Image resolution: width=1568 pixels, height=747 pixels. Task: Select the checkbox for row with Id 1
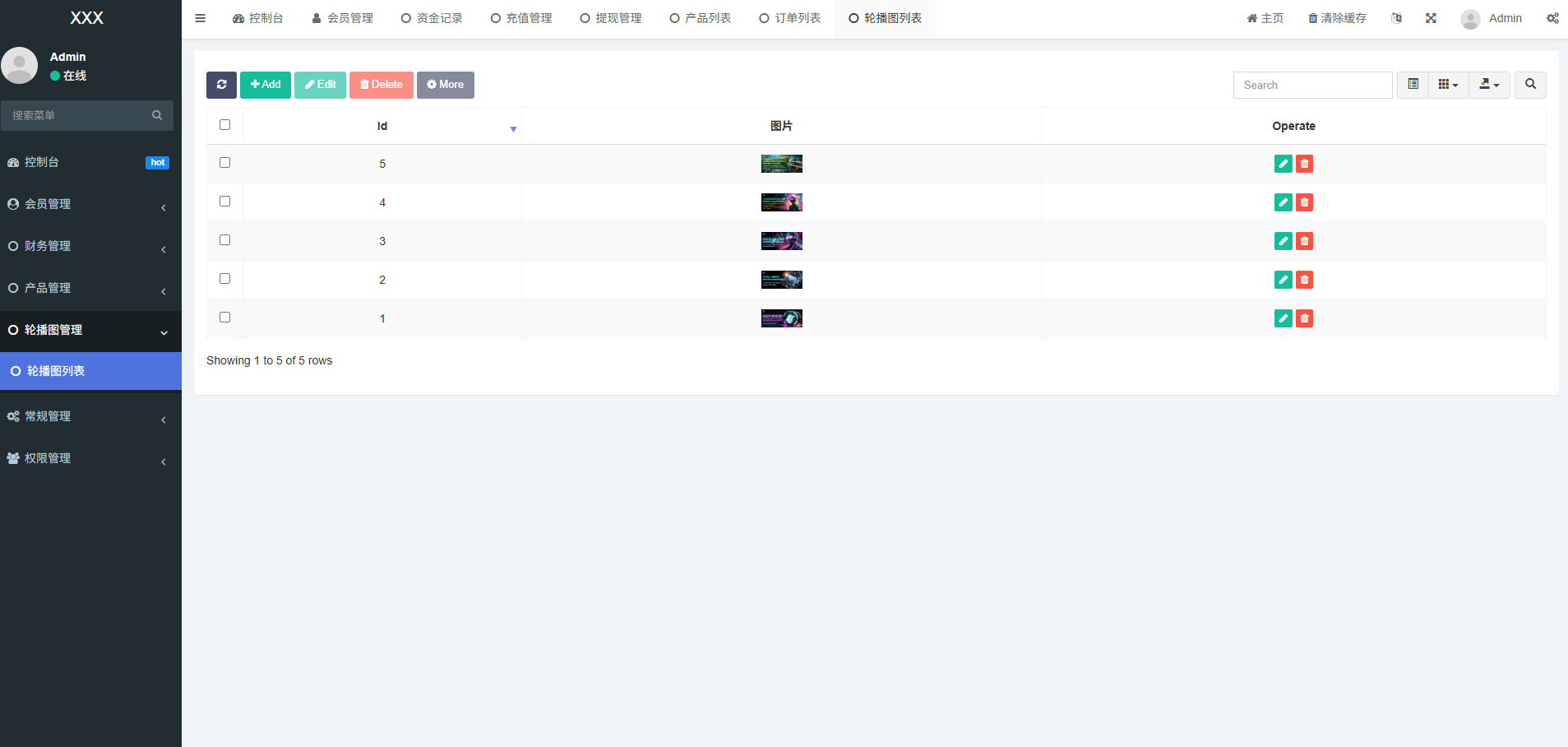(x=224, y=318)
